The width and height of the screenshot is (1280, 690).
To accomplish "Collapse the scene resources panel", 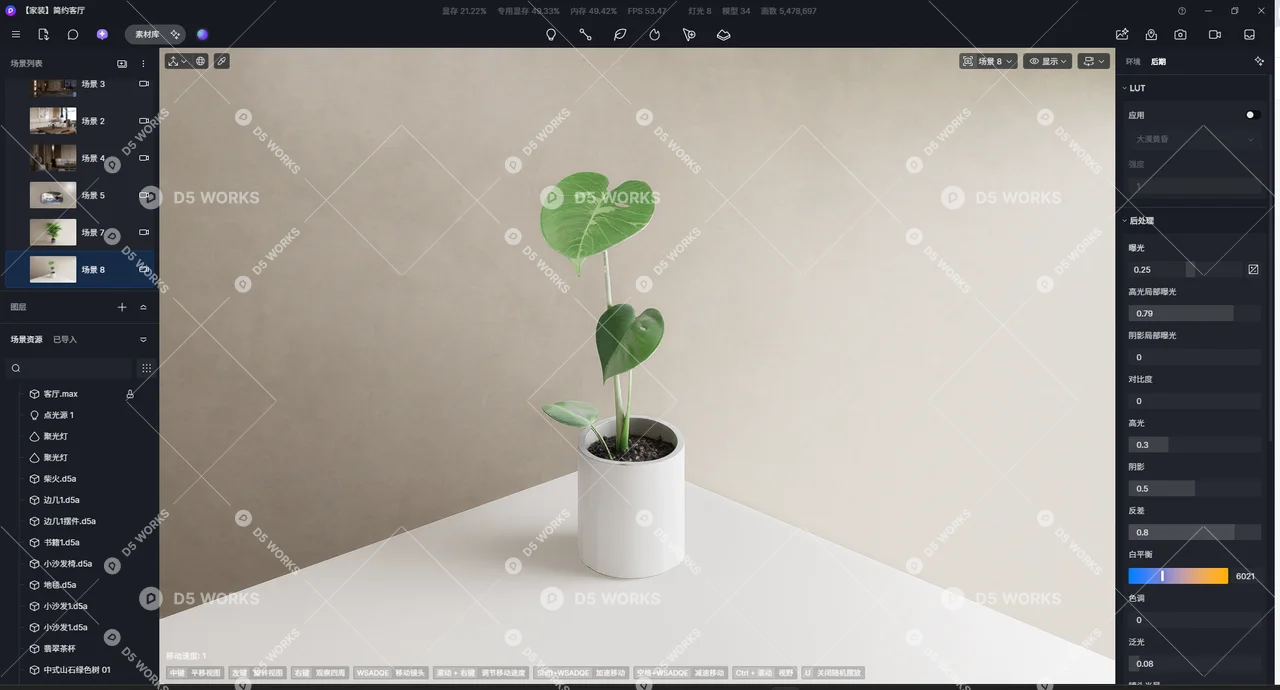I will pos(143,339).
